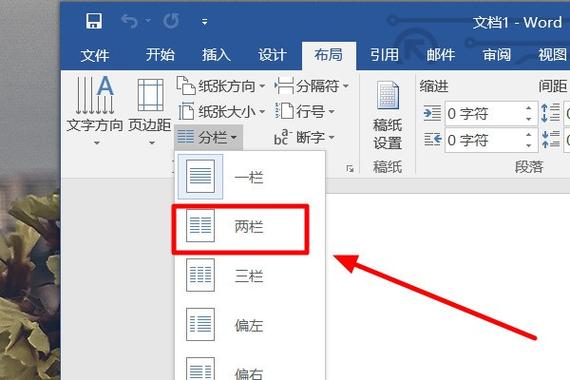This screenshot has width=570, height=380.
Task: Customize the Quick Access Toolbar
Action: pyautogui.click(x=205, y=22)
